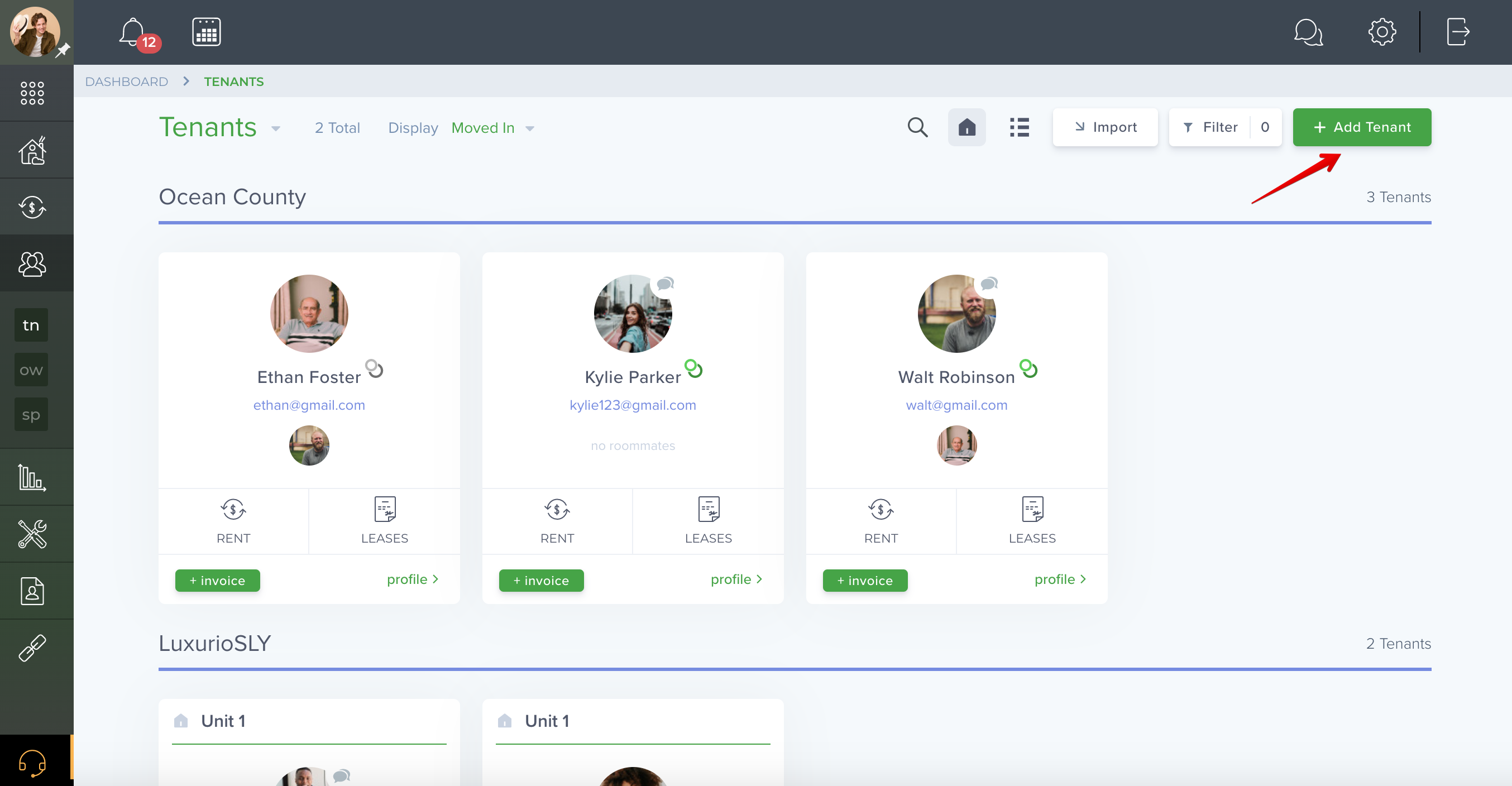Click the Ocean County heading
The width and height of the screenshot is (1512, 786).
click(x=232, y=197)
